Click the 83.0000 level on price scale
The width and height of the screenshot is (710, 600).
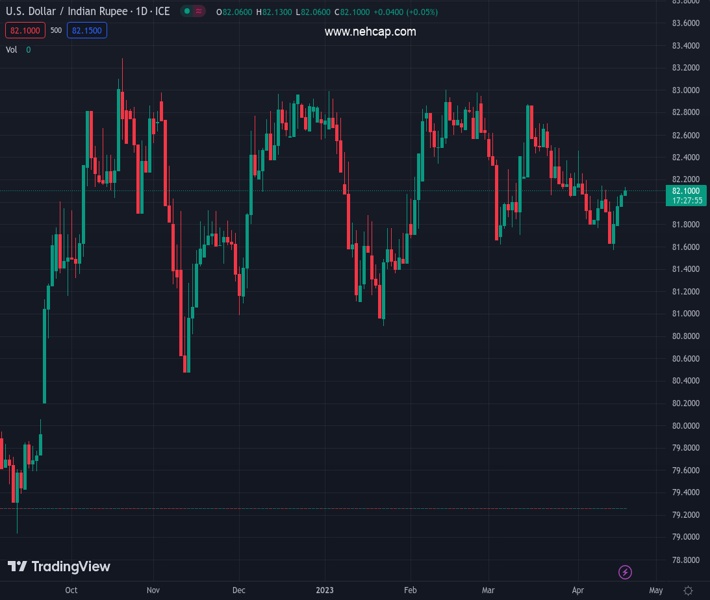click(x=685, y=90)
